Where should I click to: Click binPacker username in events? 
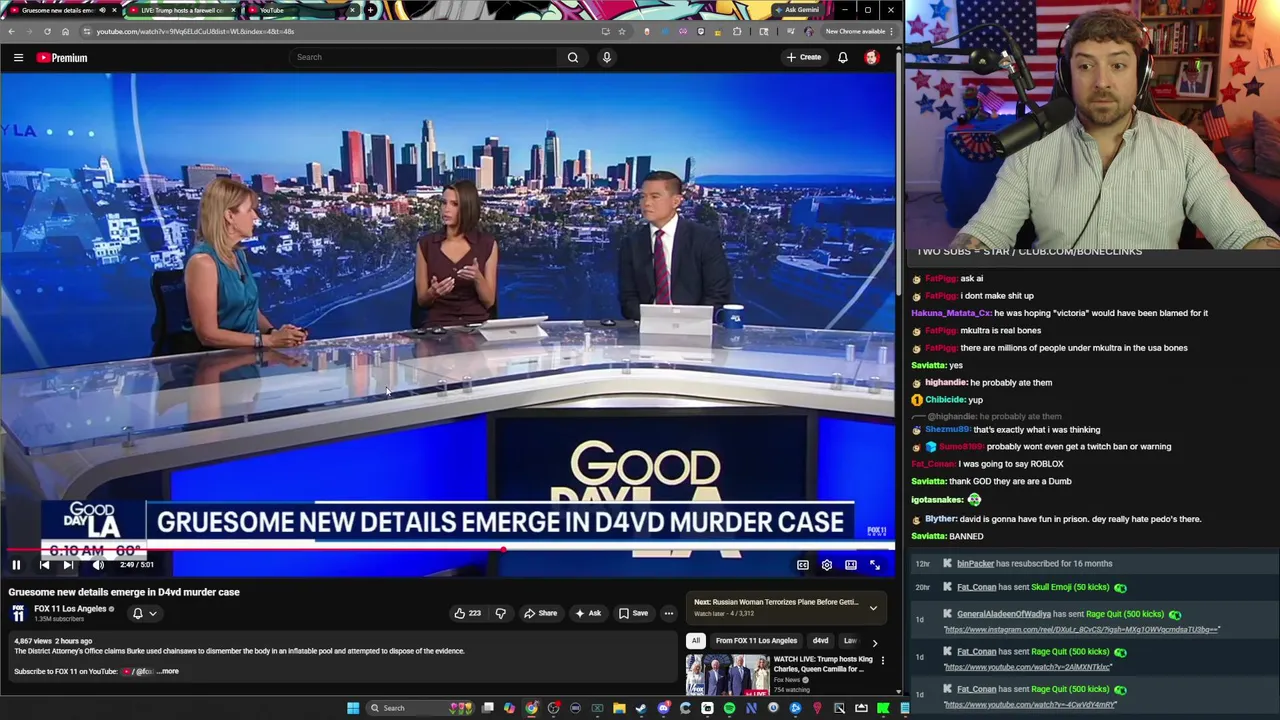tap(975, 564)
